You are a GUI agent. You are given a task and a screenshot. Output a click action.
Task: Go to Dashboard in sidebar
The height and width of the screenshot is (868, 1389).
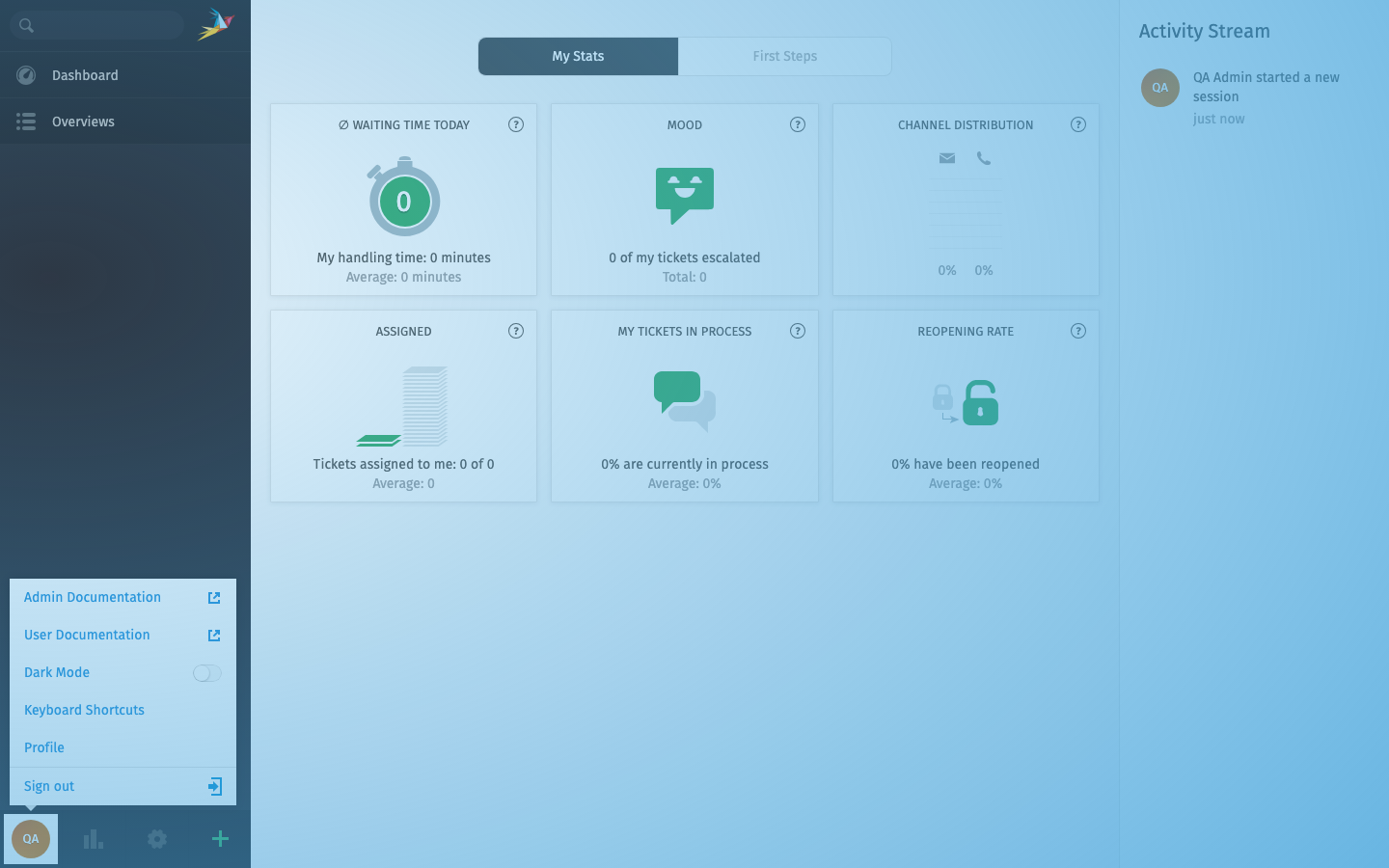point(125,75)
